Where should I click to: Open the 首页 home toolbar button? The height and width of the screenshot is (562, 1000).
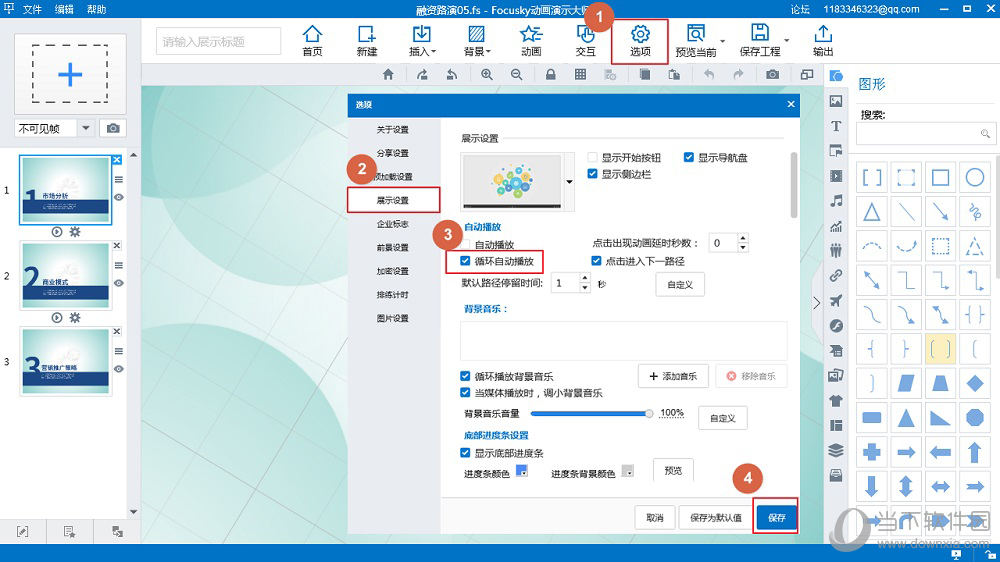(x=312, y=41)
